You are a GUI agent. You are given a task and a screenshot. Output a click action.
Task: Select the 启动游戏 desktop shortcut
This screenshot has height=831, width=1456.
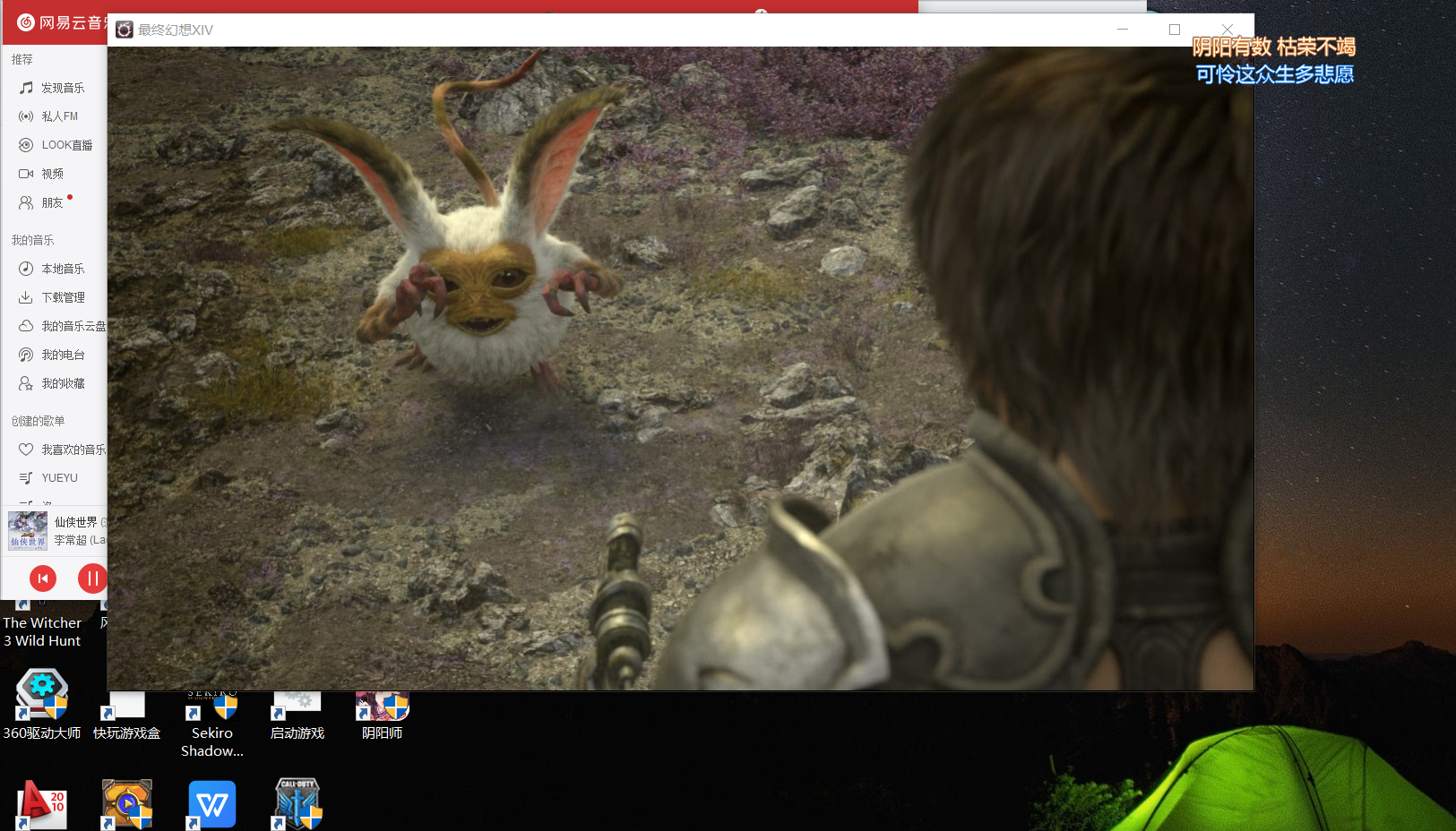pyautogui.click(x=297, y=716)
